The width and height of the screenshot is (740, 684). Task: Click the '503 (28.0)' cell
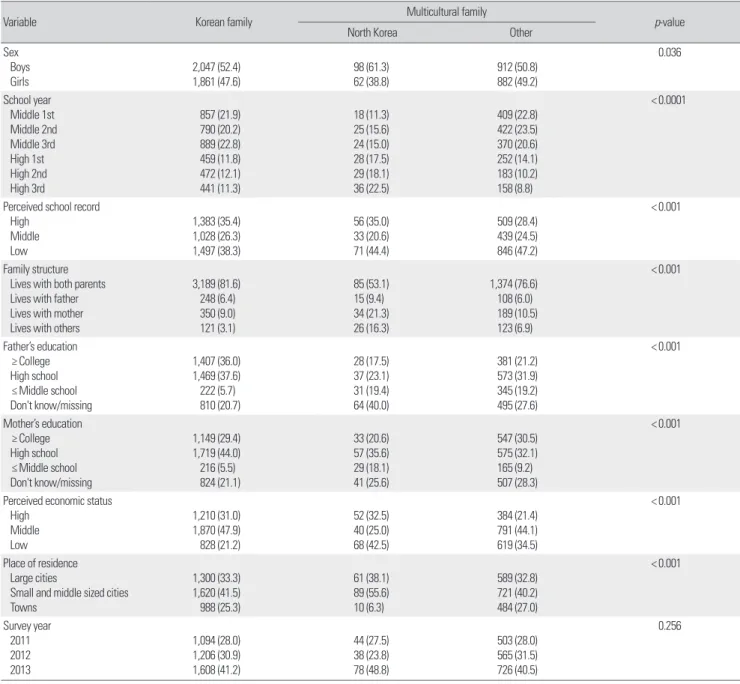click(x=517, y=641)
